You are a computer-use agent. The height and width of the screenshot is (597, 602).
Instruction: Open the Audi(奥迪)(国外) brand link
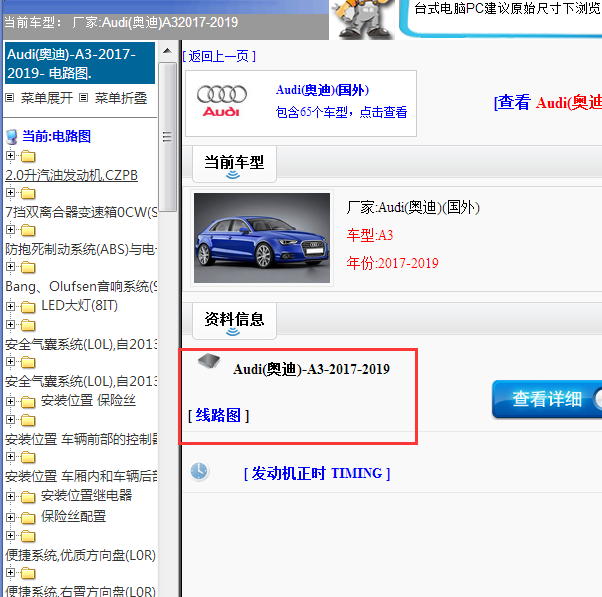(322, 90)
